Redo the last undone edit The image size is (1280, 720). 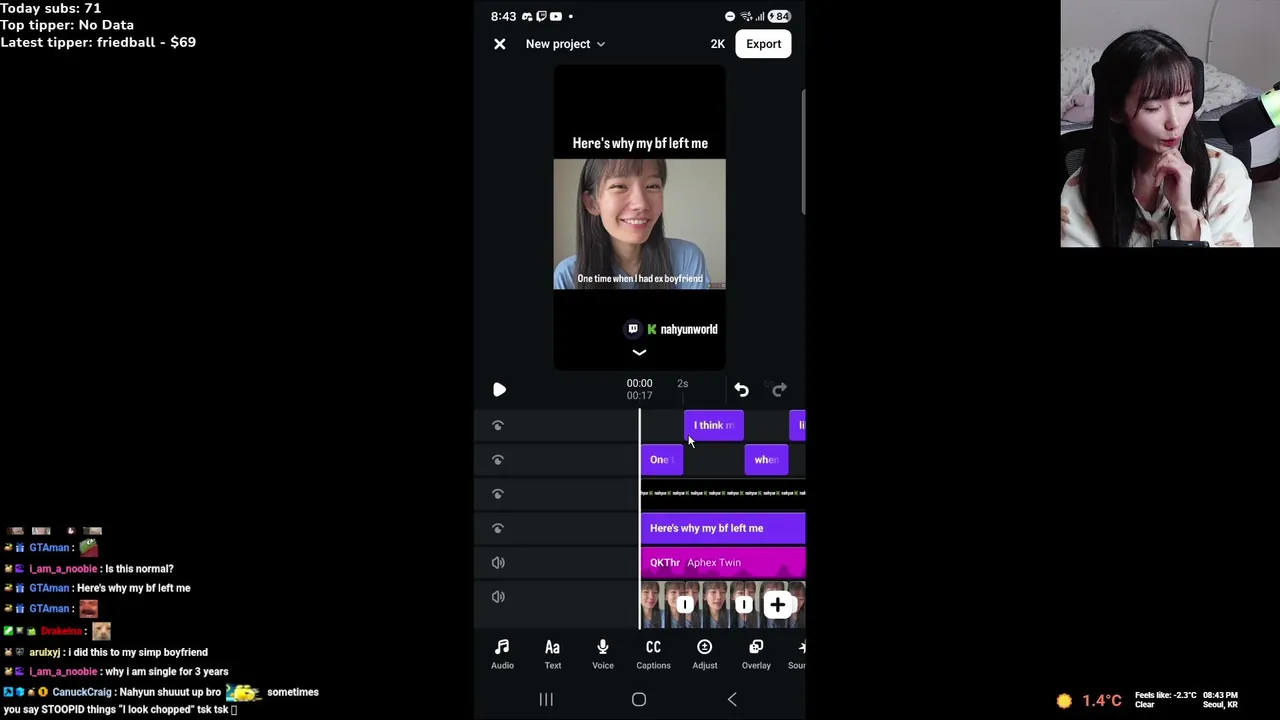tap(779, 389)
